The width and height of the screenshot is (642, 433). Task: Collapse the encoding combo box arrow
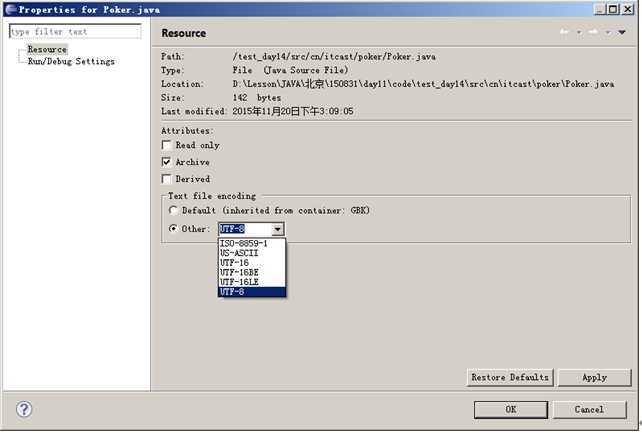pyautogui.click(x=278, y=229)
